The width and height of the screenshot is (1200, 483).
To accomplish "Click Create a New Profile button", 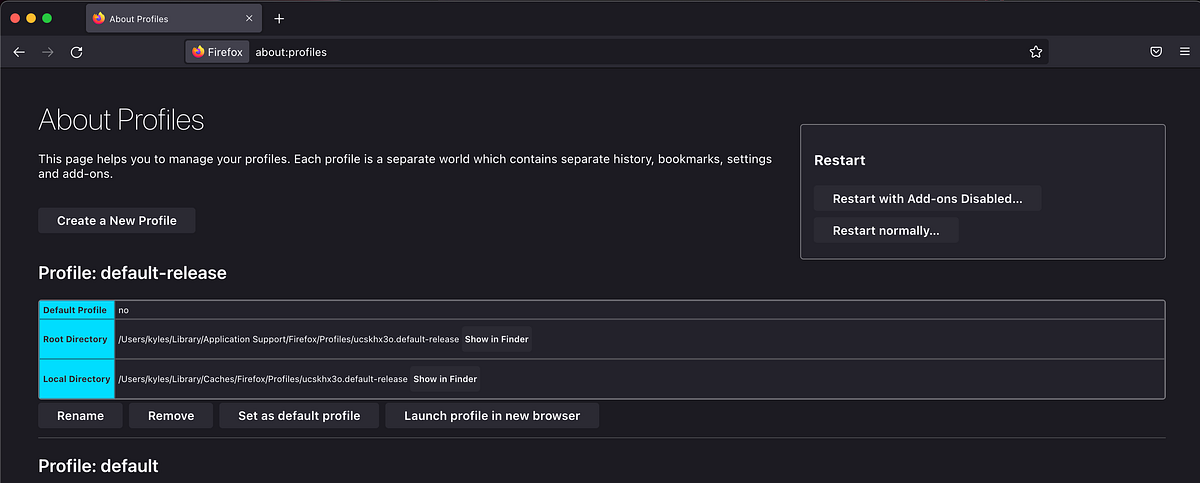I will [x=116, y=221].
